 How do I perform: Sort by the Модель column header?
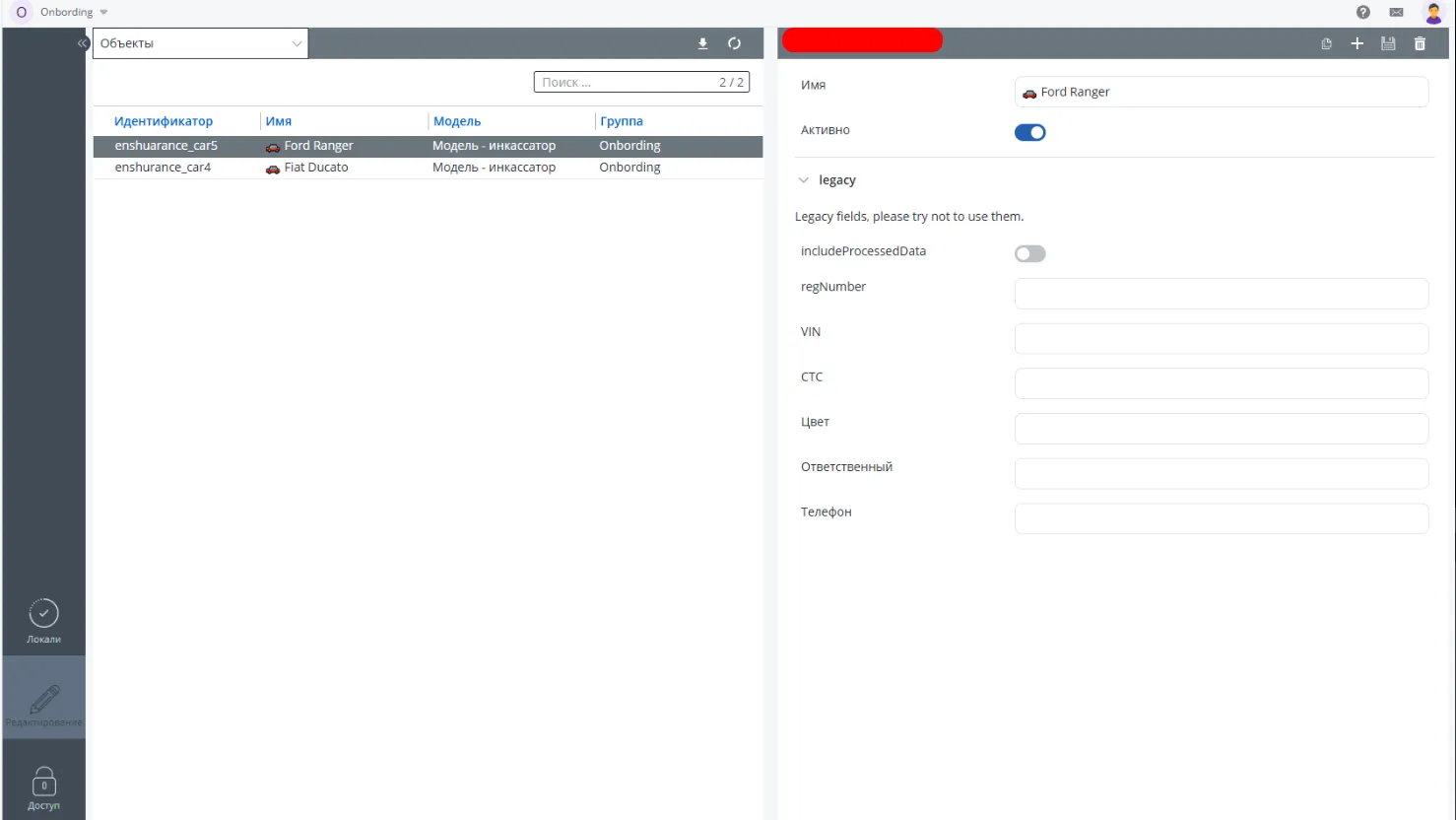tap(457, 121)
